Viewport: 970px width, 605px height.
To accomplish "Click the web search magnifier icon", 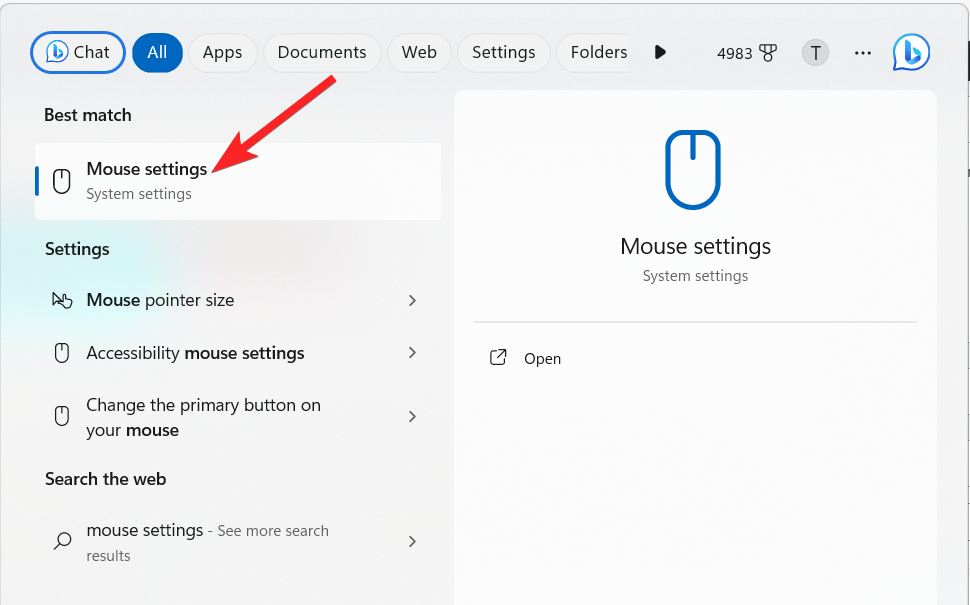I will [x=60, y=541].
